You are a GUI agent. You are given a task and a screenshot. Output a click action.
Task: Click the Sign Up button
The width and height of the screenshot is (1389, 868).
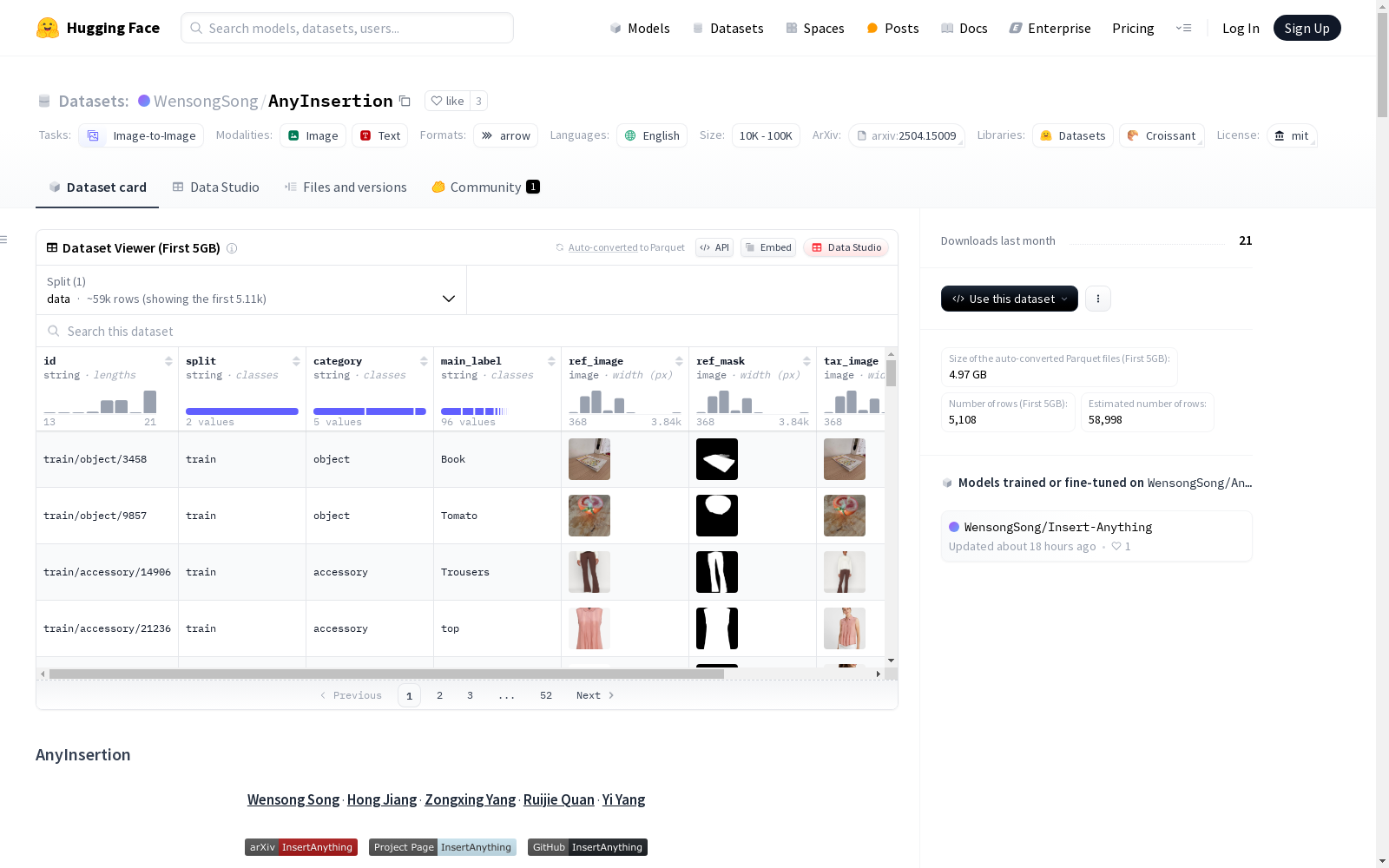(1307, 28)
